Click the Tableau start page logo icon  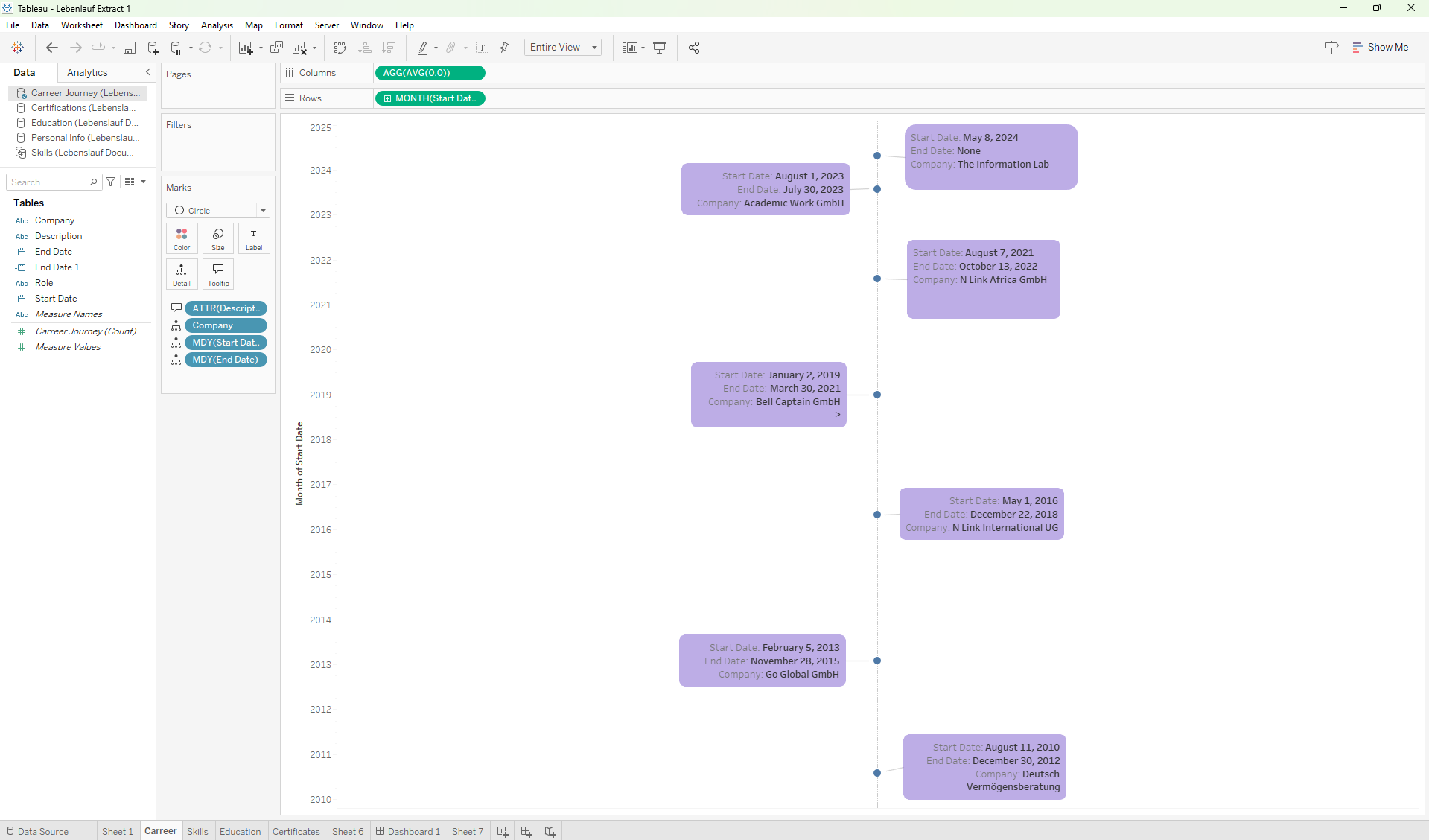click(x=18, y=48)
